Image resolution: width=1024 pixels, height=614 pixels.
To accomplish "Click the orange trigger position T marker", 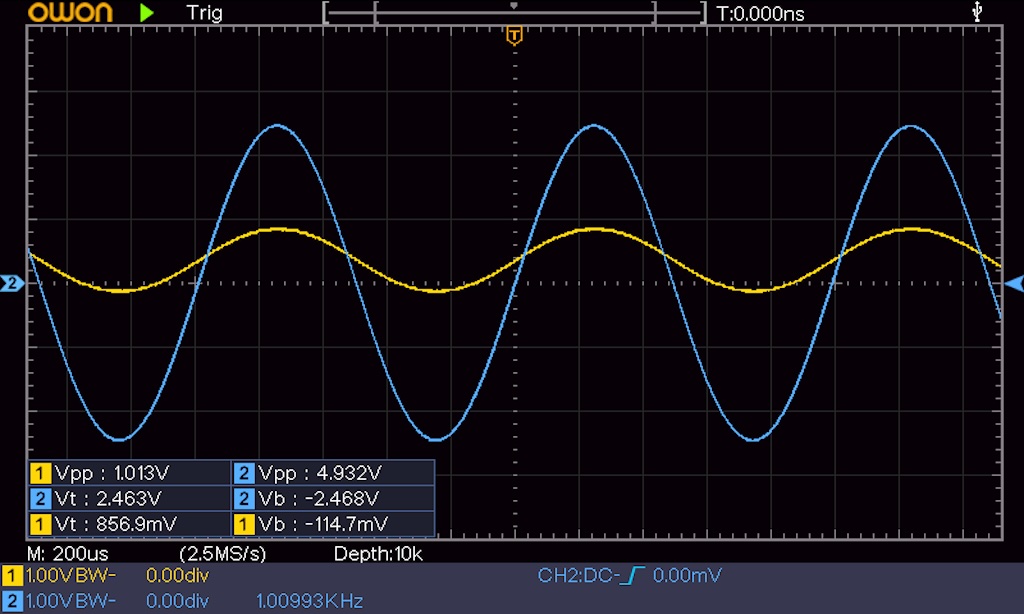I will coord(514,37).
